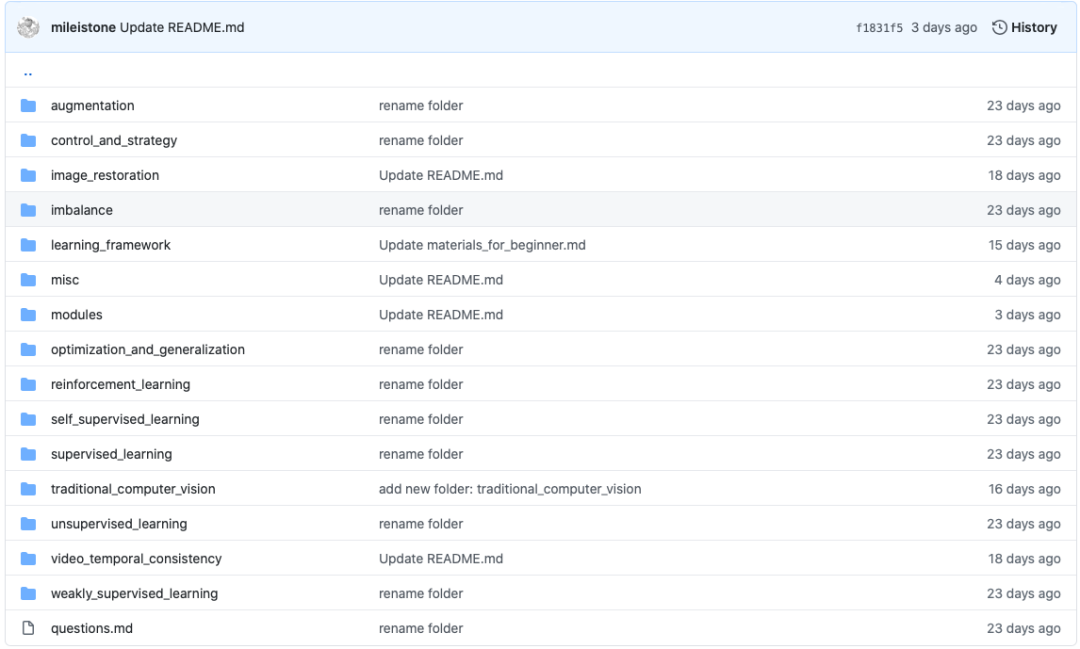
Task: Click the 3 days ago header timestamp
Action: tap(944, 28)
